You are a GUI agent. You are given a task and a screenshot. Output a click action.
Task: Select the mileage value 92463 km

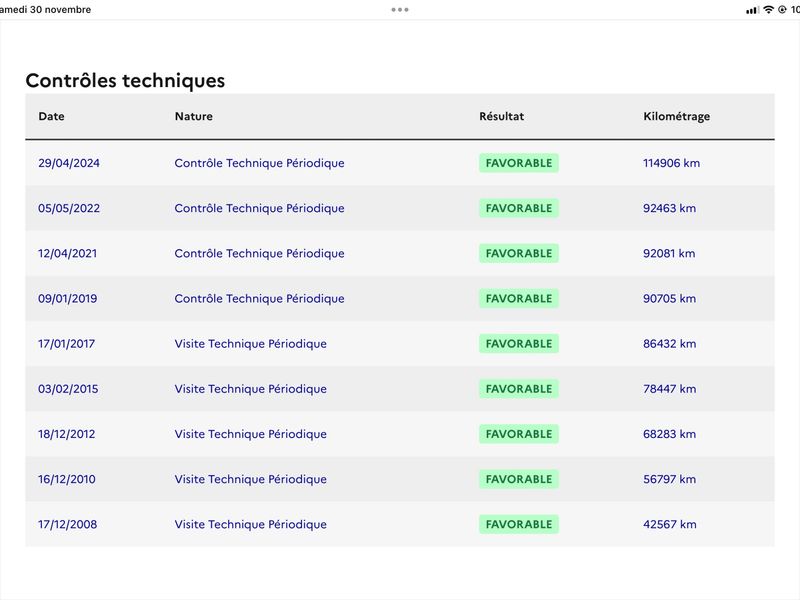(x=669, y=208)
